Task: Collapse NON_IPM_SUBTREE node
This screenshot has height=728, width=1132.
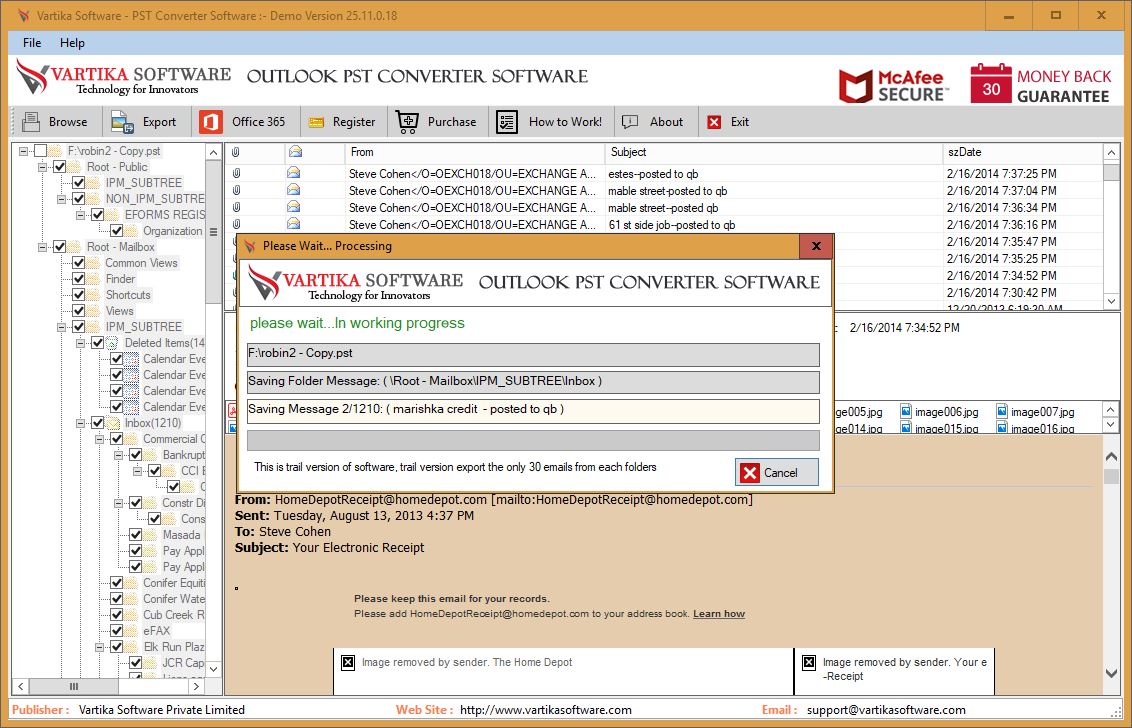Action: pos(61,199)
